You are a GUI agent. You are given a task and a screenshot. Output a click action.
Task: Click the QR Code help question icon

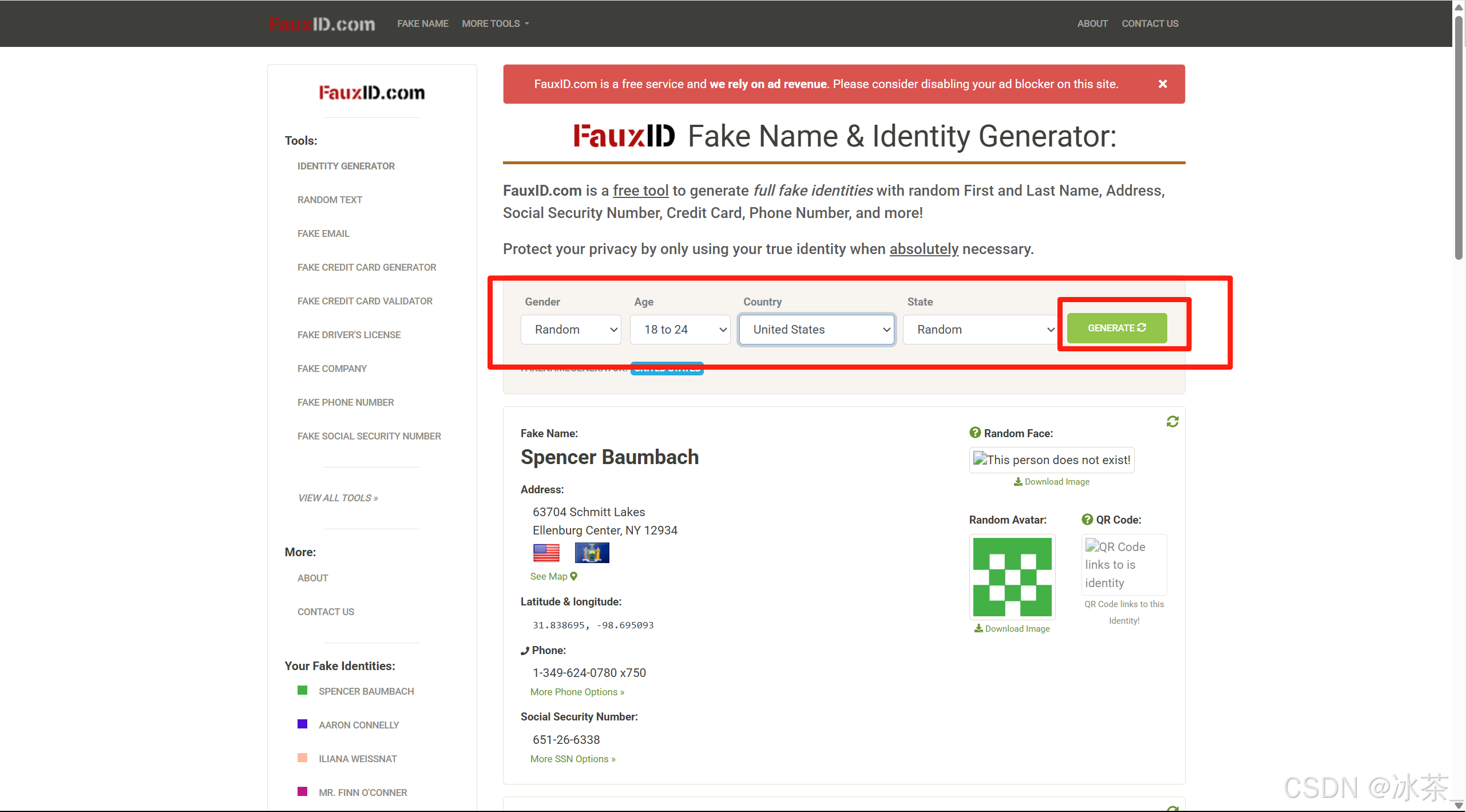(x=1087, y=520)
